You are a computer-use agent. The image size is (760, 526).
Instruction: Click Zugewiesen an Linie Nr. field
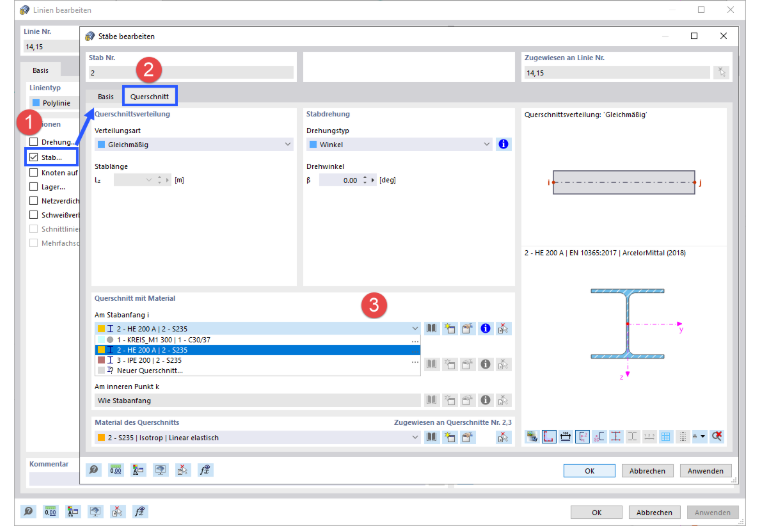[x=617, y=73]
